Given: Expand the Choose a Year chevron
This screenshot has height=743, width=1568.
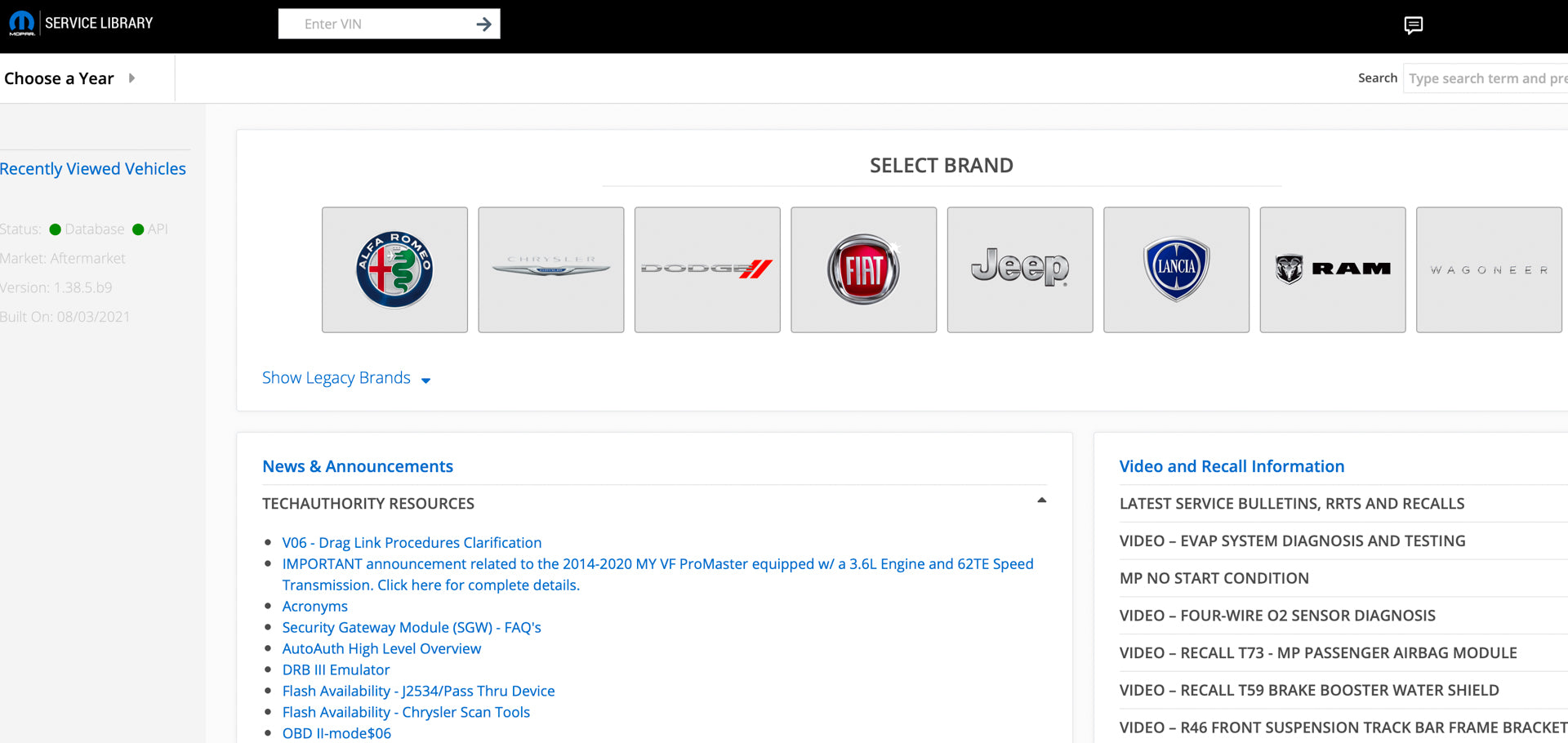Looking at the screenshot, I should tap(131, 78).
